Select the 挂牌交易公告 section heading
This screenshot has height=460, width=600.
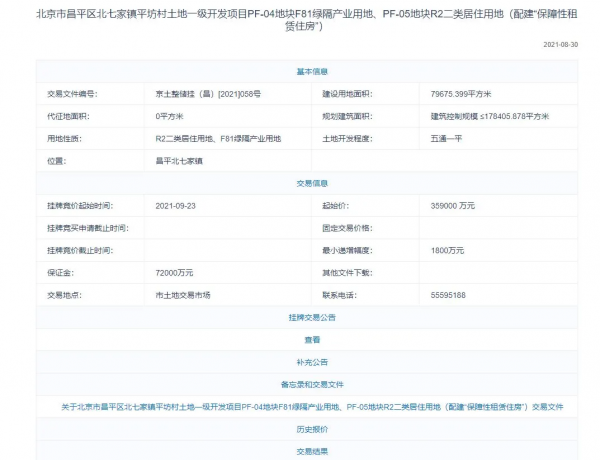coord(312,318)
